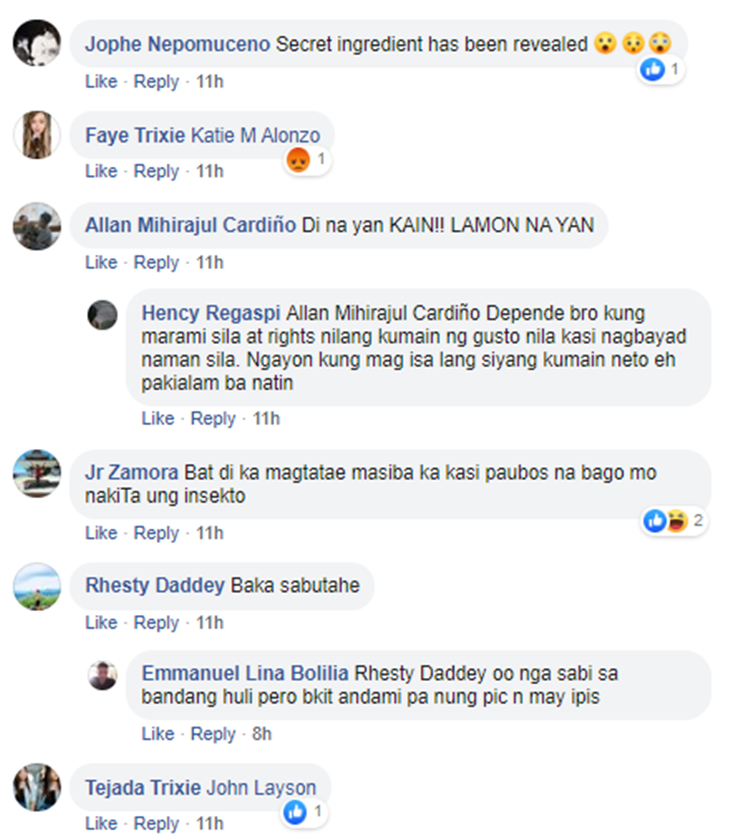Open Rhesty Daddey's profile picture

tap(37, 586)
